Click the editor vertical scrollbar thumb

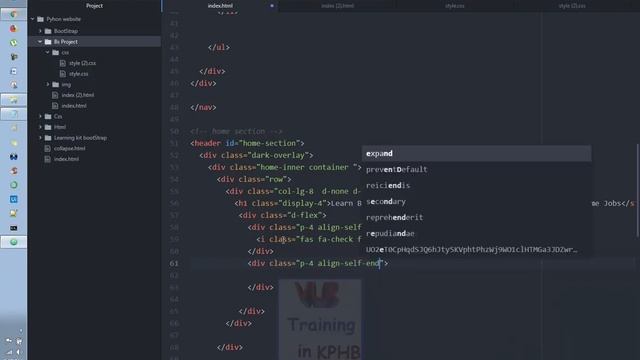click(638, 190)
